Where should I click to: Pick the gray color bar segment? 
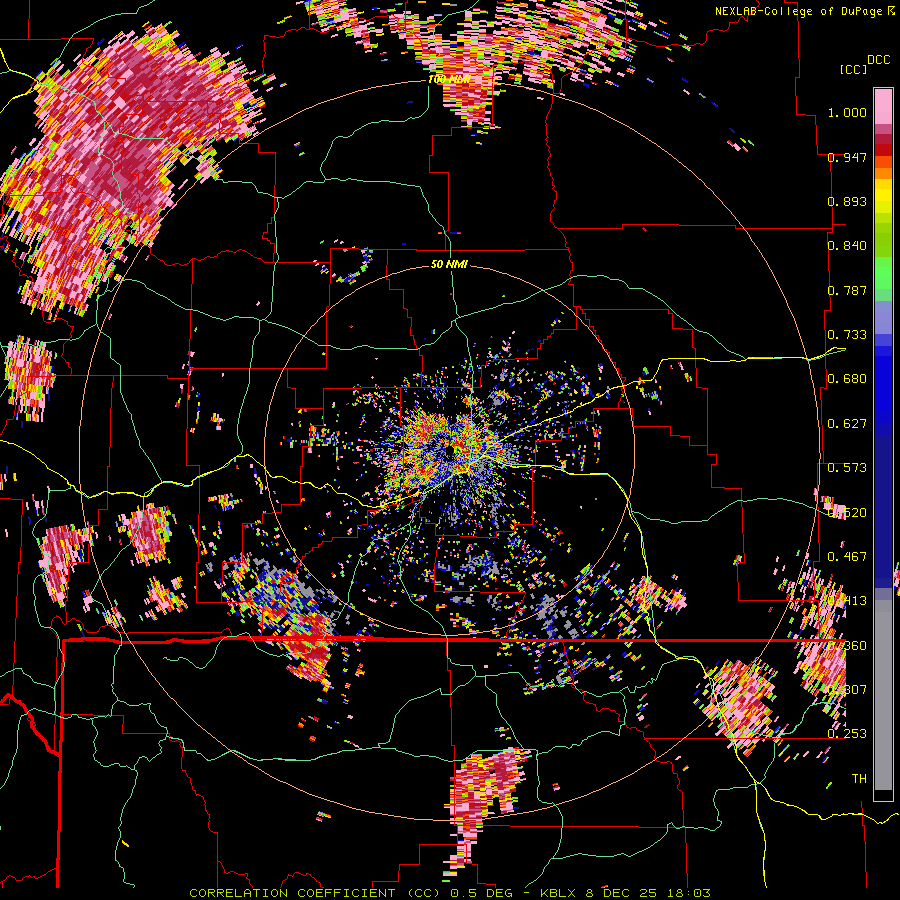883,695
